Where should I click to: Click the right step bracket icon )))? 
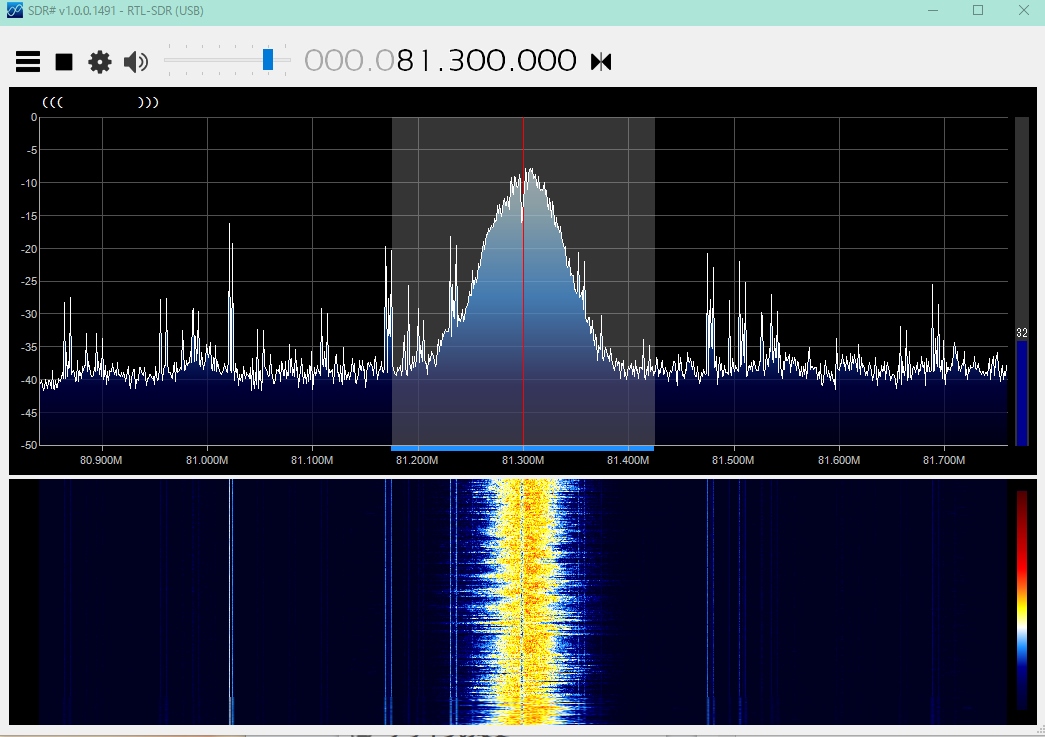pyautogui.click(x=148, y=102)
